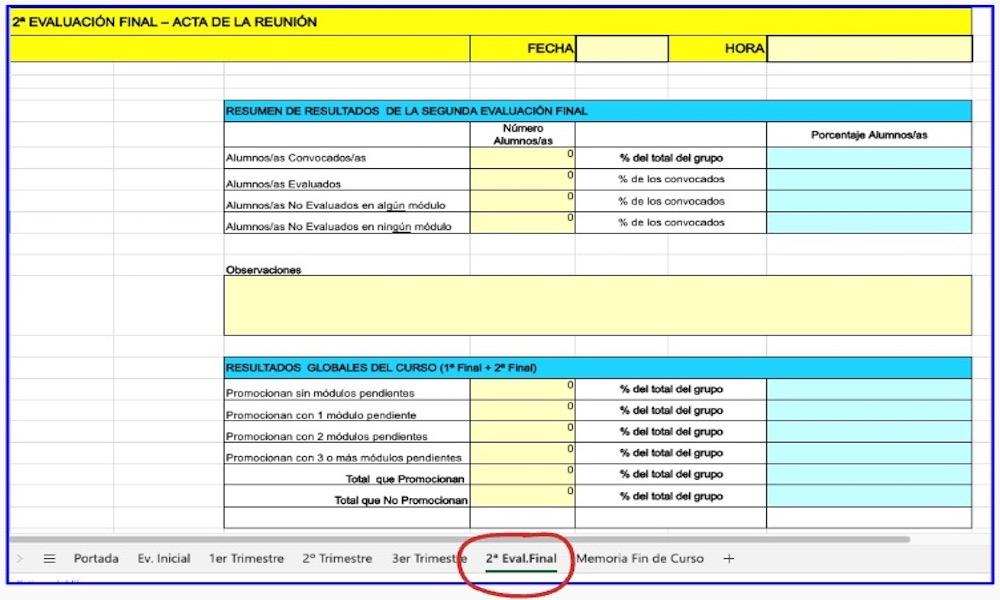Viewport: 1000px width, 600px height.
Task: Add a new sheet with plus icon
Action: pyautogui.click(x=728, y=559)
